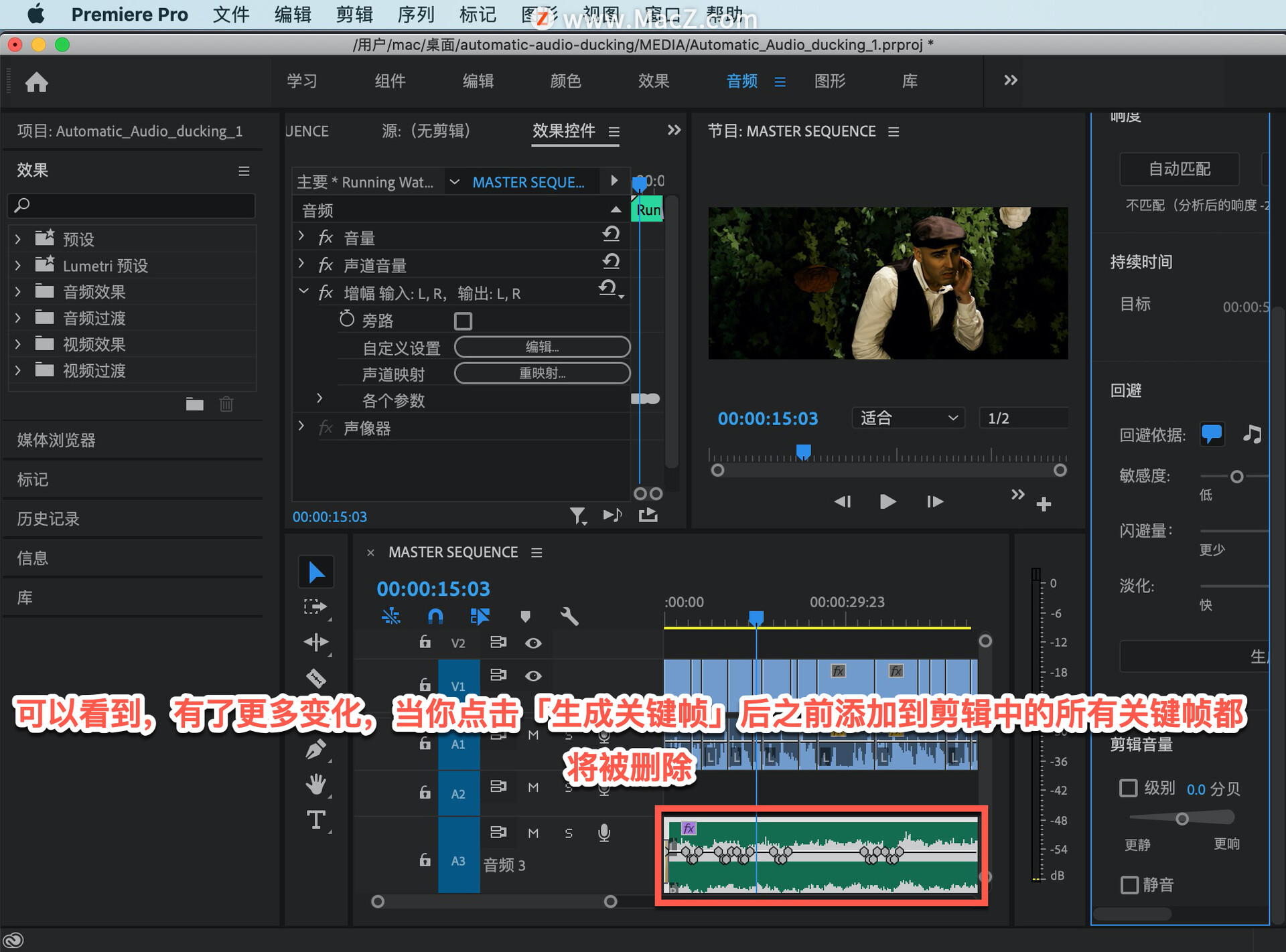The height and width of the screenshot is (952, 1286).
Task: Open Button Editor plus icon in Program Monitor
Action: coord(1044,504)
